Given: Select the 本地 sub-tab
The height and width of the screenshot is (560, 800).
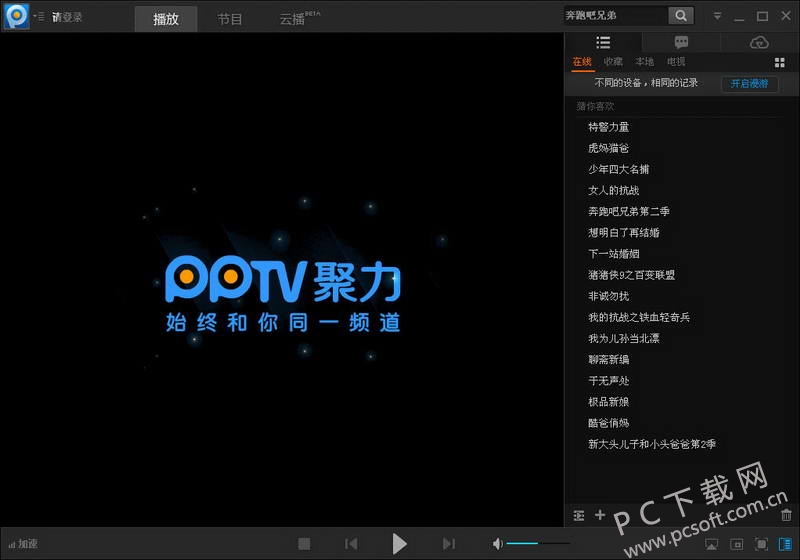Looking at the screenshot, I should point(644,62).
